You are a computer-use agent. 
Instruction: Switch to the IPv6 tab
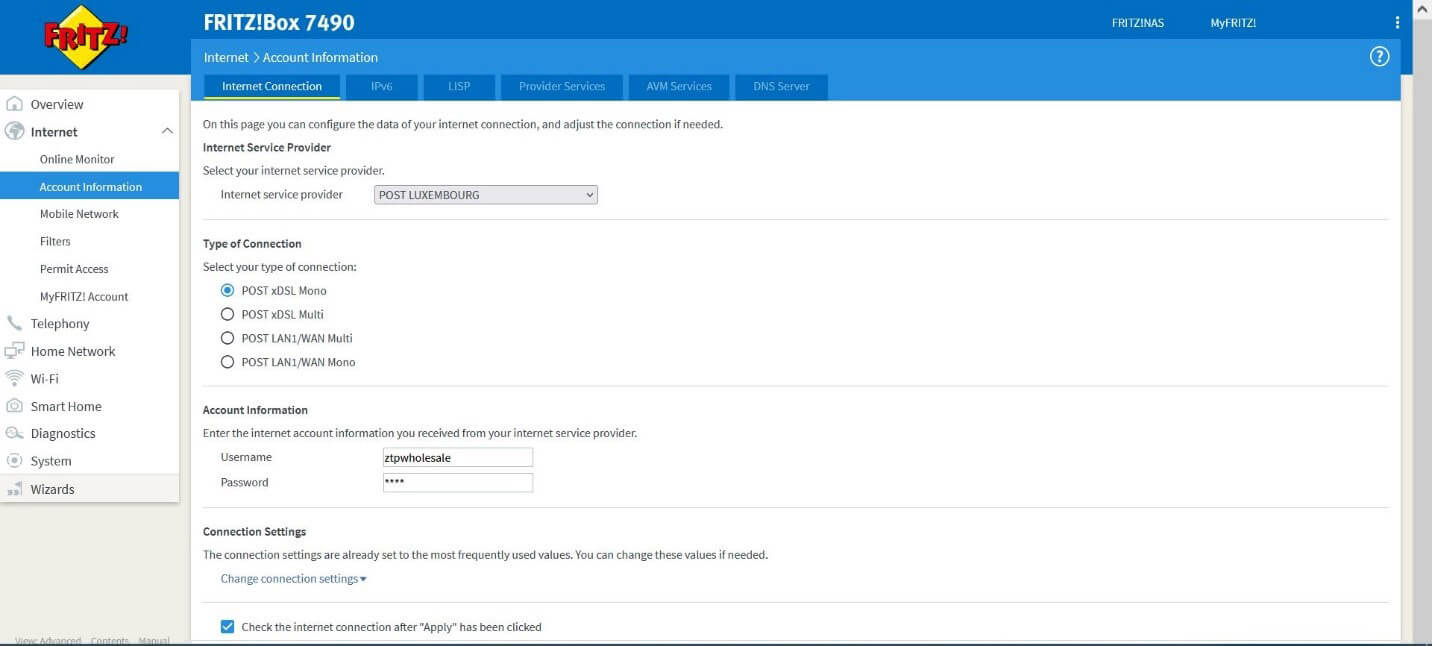pyautogui.click(x=381, y=87)
